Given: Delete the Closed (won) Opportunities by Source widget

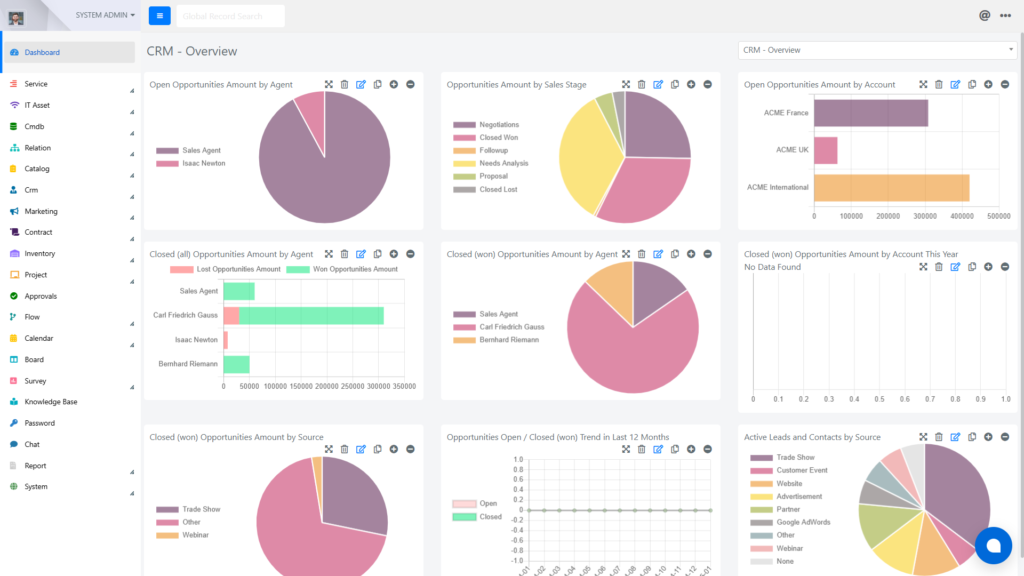Looking at the screenshot, I should [x=345, y=449].
